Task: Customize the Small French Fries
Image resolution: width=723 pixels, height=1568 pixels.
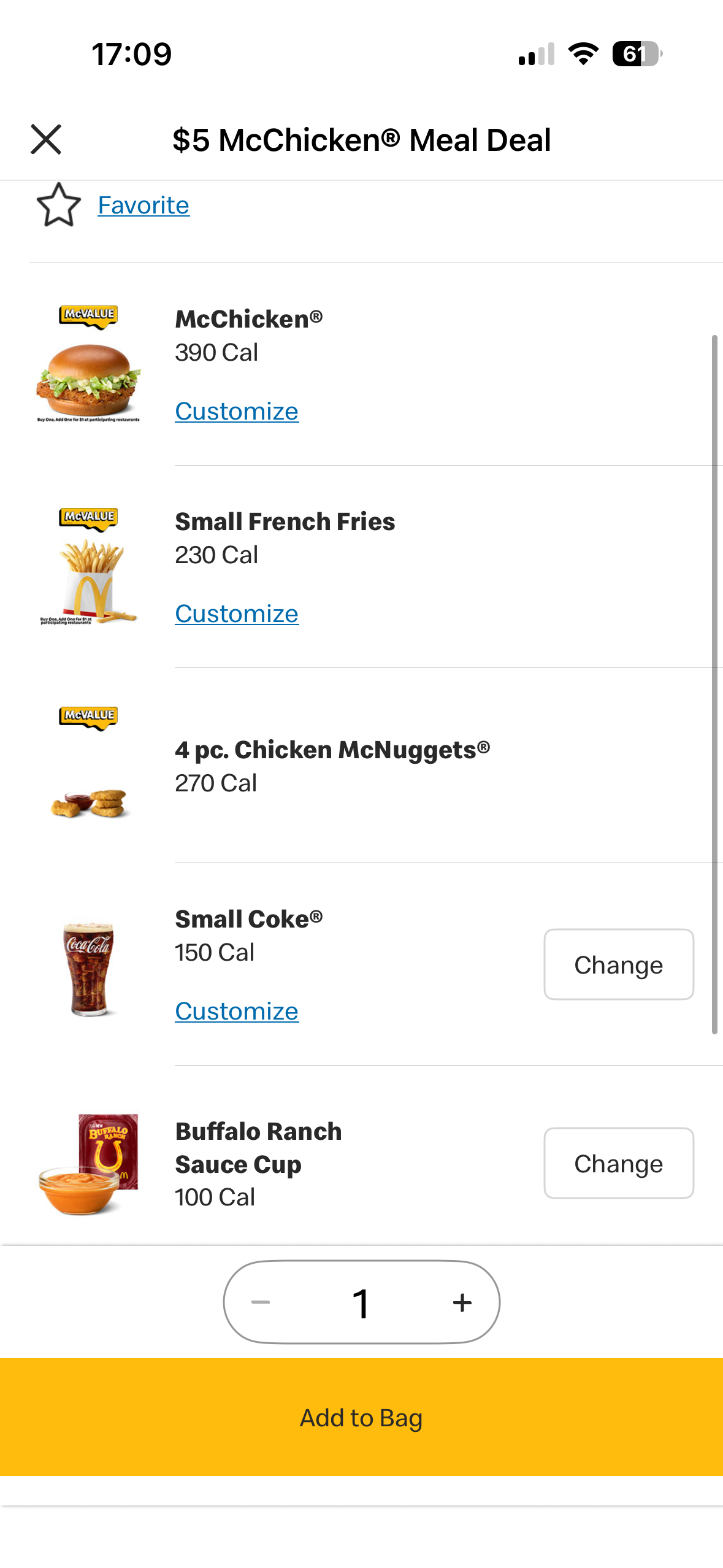Action: tap(237, 613)
